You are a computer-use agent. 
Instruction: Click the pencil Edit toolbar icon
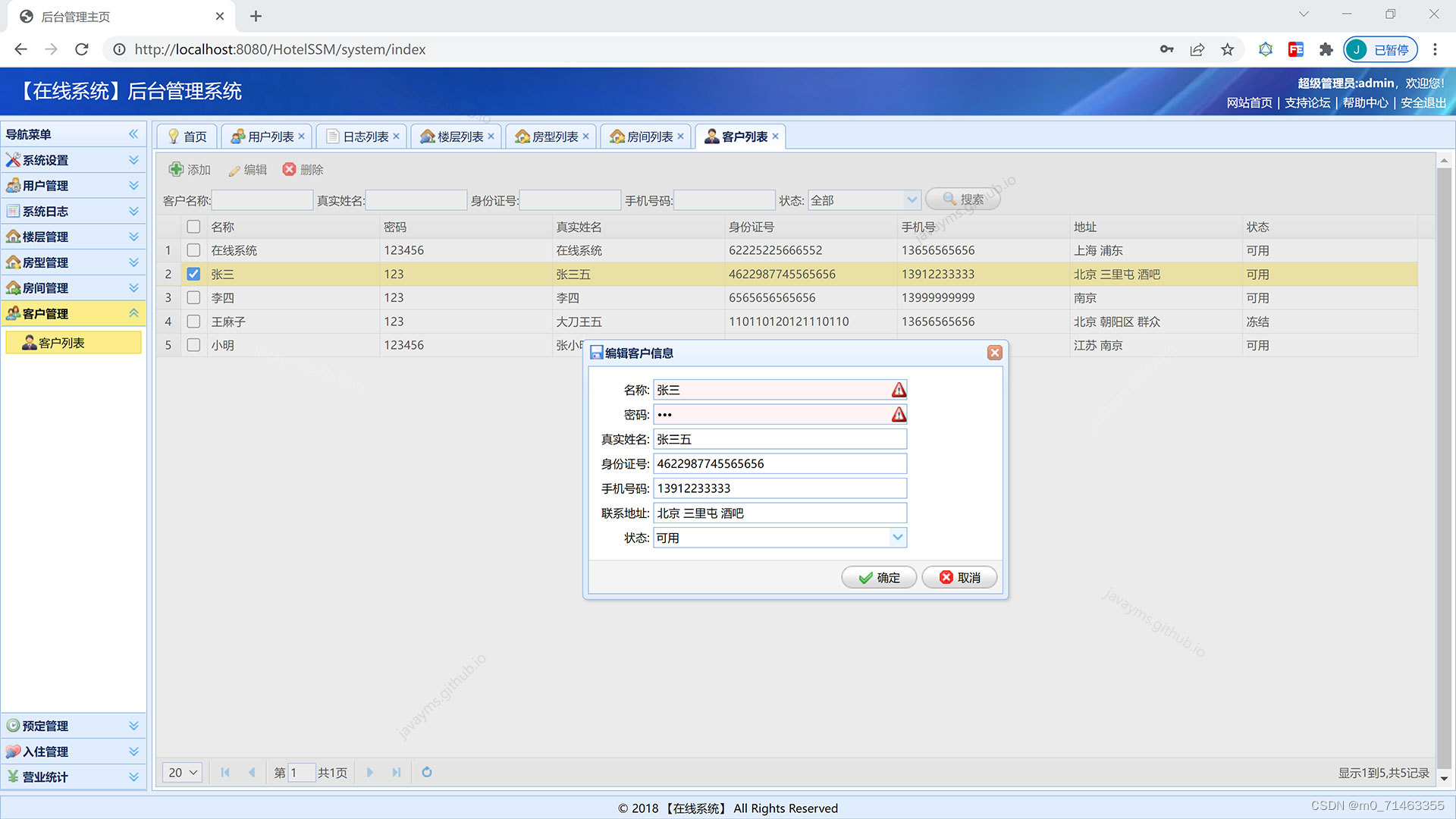[x=234, y=170]
